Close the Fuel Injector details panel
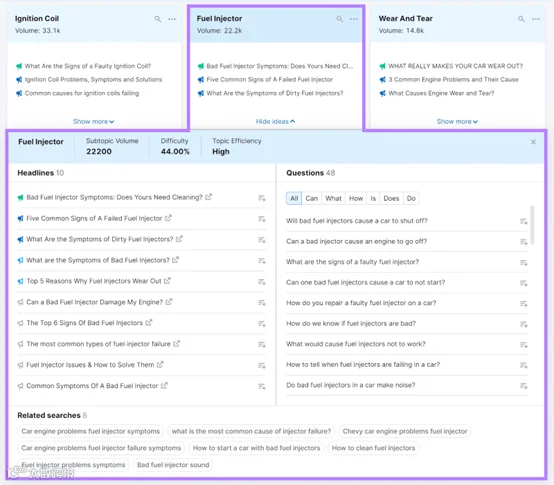The image size is (554, 485). 533,142
